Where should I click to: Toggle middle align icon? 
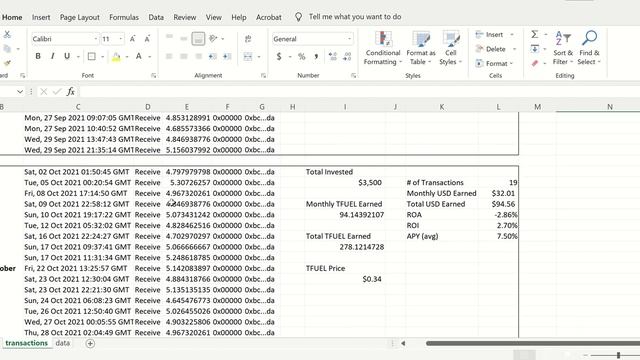coord(184,38)
